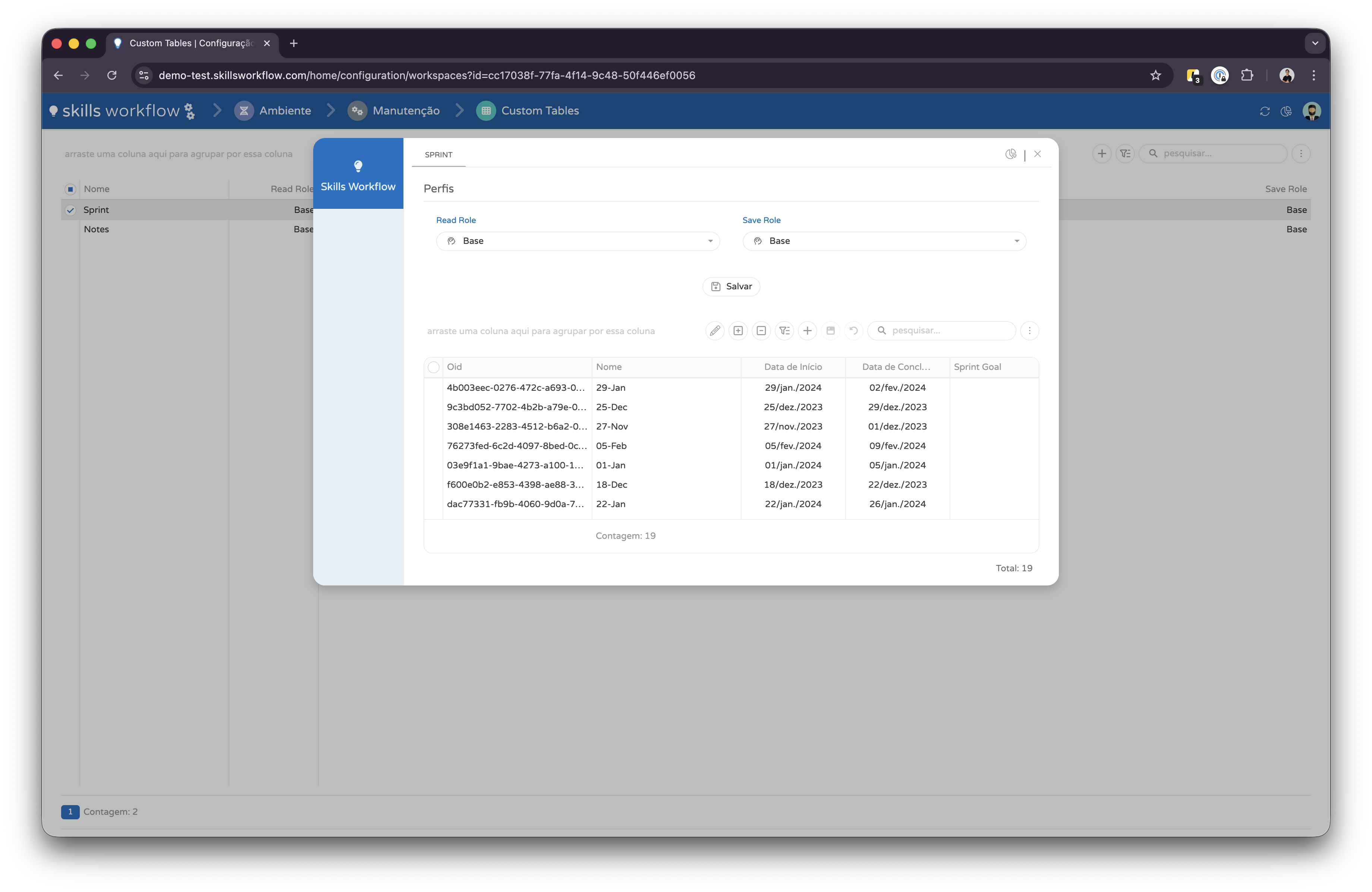Click the collapse-all minus-box icon in the modal toolbar

click(x=761, y=330)
